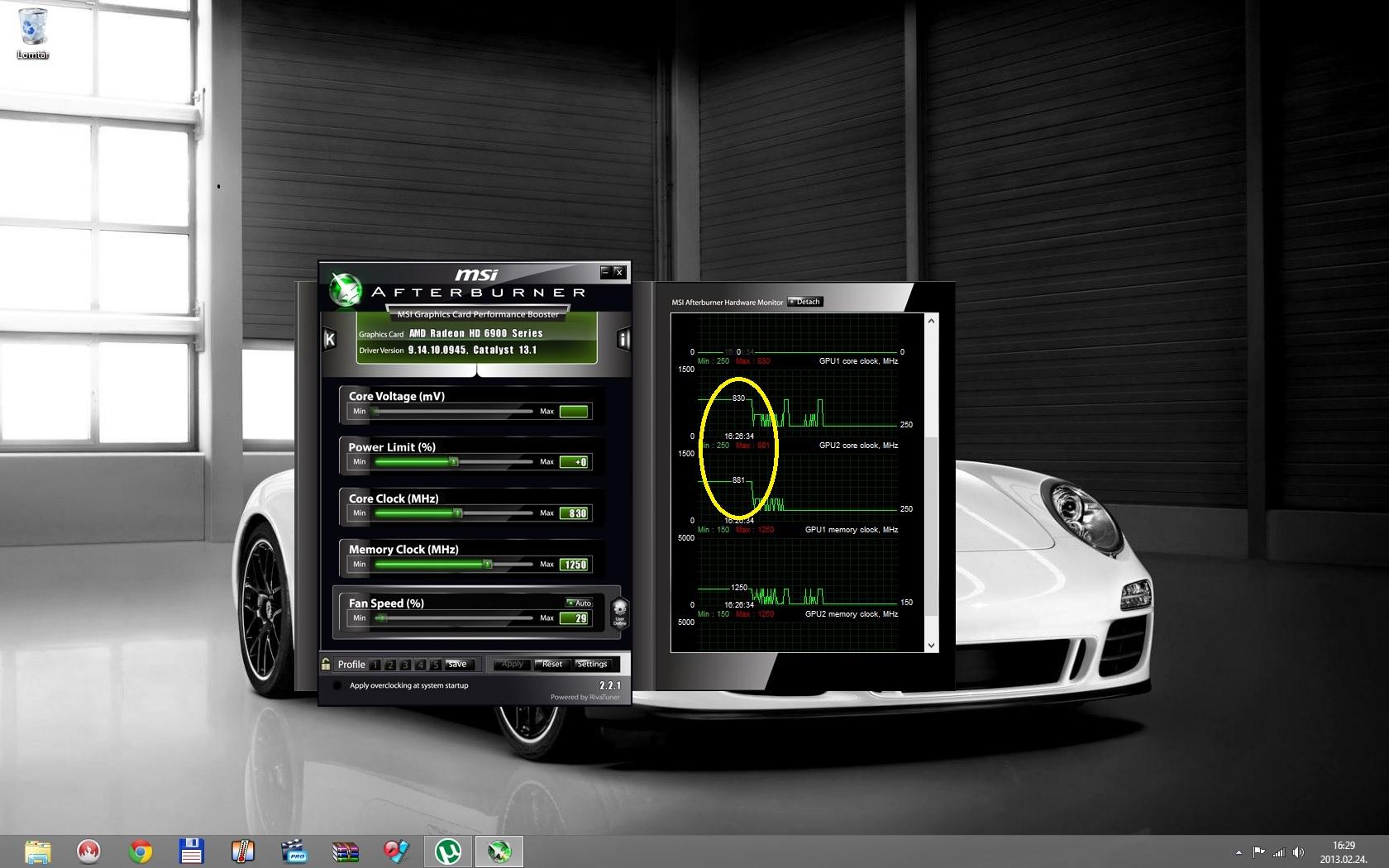Click the Power Limit slider handle
1389x868 pixels.
(453, 462)
